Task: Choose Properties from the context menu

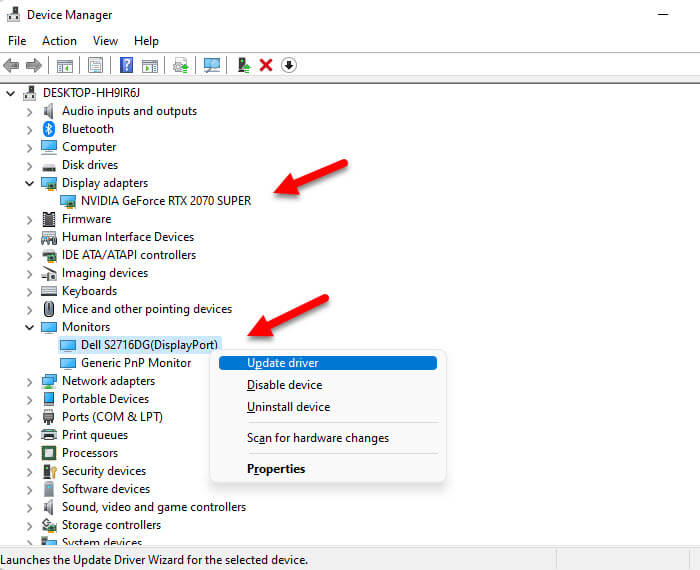Action: point(276,469)
